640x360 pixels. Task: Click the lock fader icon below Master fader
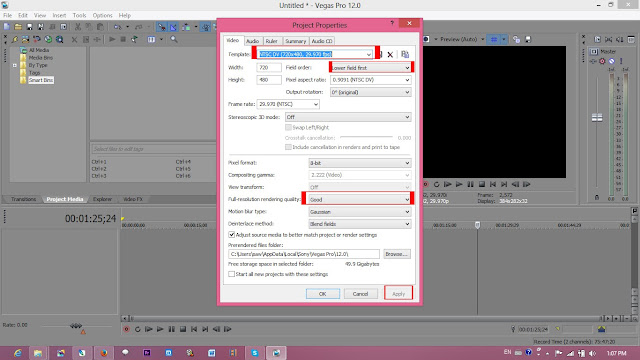click(597, 198)
